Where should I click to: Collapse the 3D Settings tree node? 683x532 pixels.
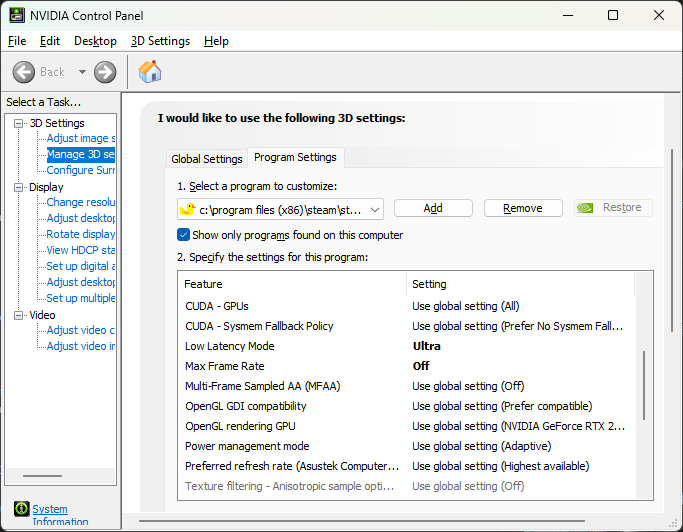(x=19, y=123)
